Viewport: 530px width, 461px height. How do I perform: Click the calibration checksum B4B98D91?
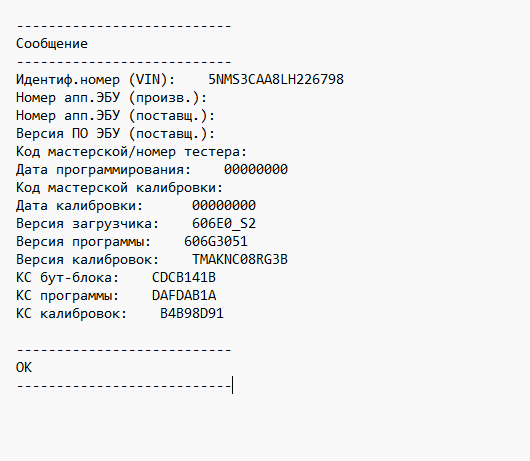pos(192,314)
